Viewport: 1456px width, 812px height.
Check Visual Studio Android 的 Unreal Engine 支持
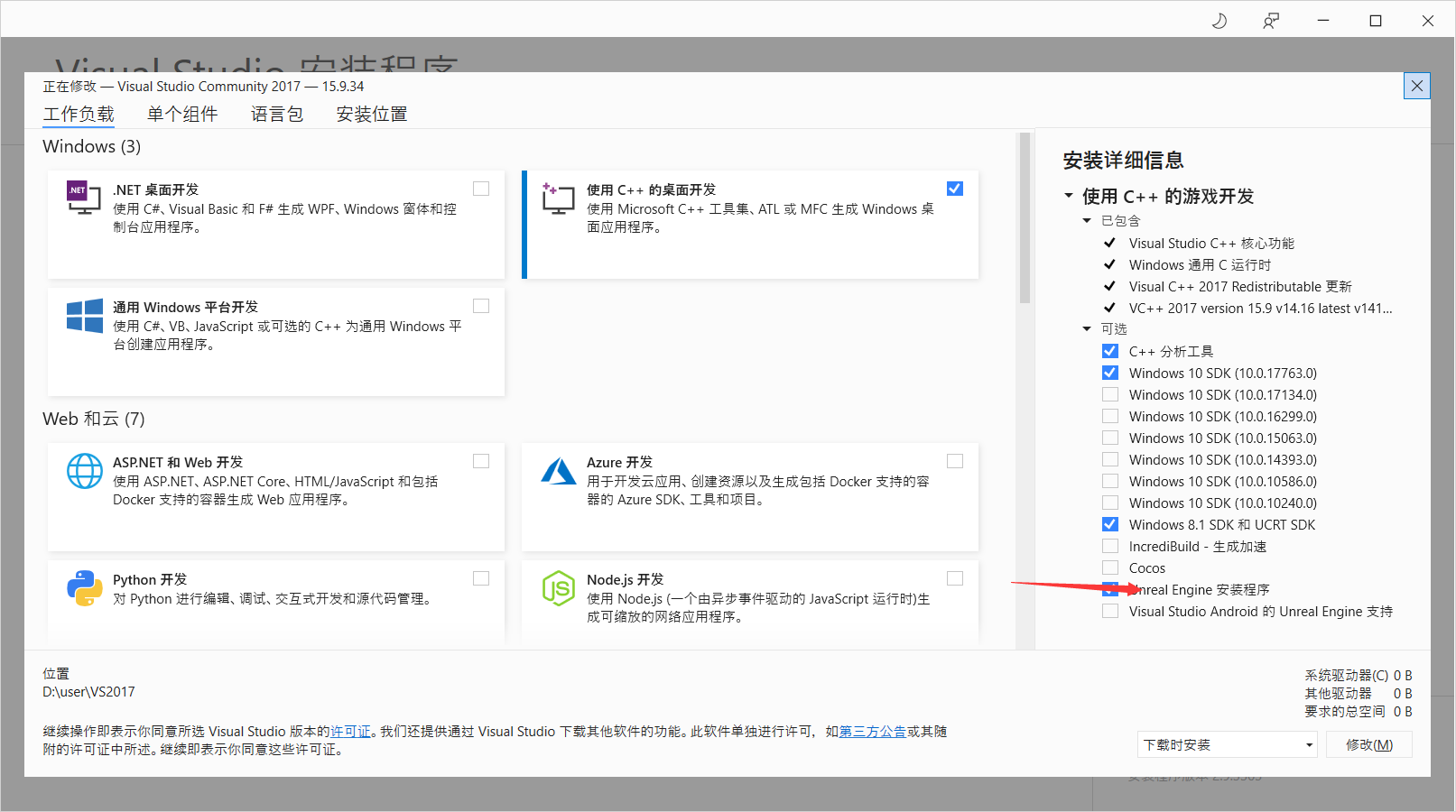pos(1110,611)
